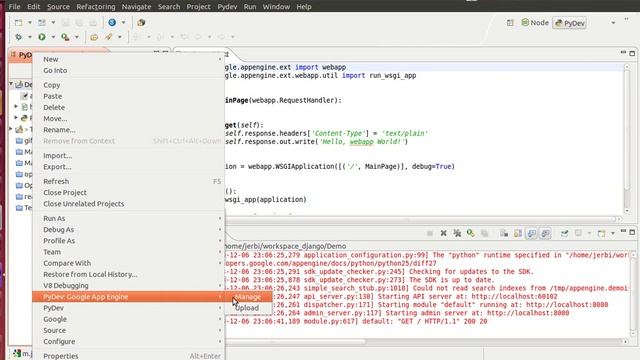Viewport: 640px width, 360px height.
Task: Open the Run As submenu
Action: [x=128, y=218]
